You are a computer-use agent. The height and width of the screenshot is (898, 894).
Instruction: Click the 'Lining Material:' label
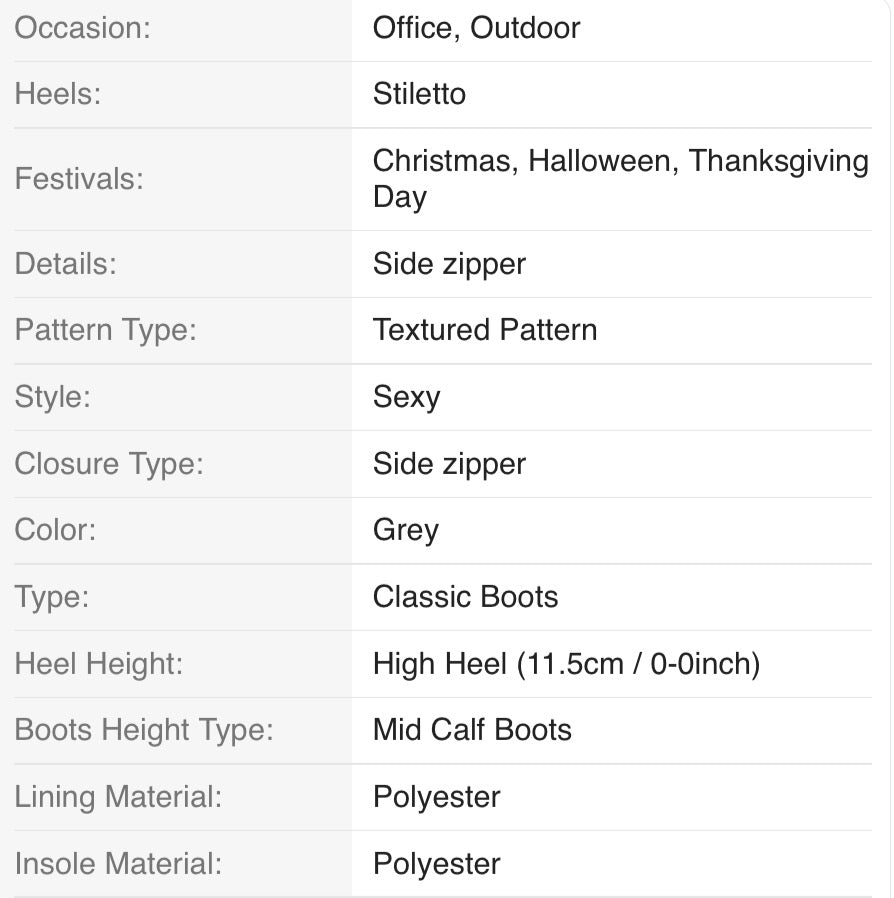pyautogui.click(x=118, y=797)
